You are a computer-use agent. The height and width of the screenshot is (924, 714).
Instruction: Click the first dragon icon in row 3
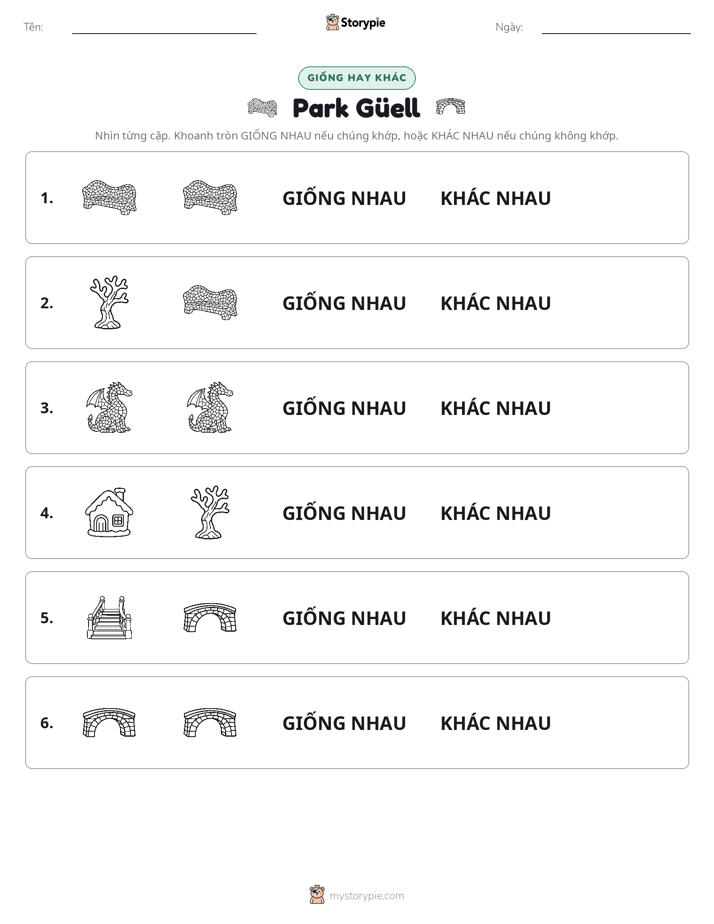pyautogui.click(x=110, y=407)
